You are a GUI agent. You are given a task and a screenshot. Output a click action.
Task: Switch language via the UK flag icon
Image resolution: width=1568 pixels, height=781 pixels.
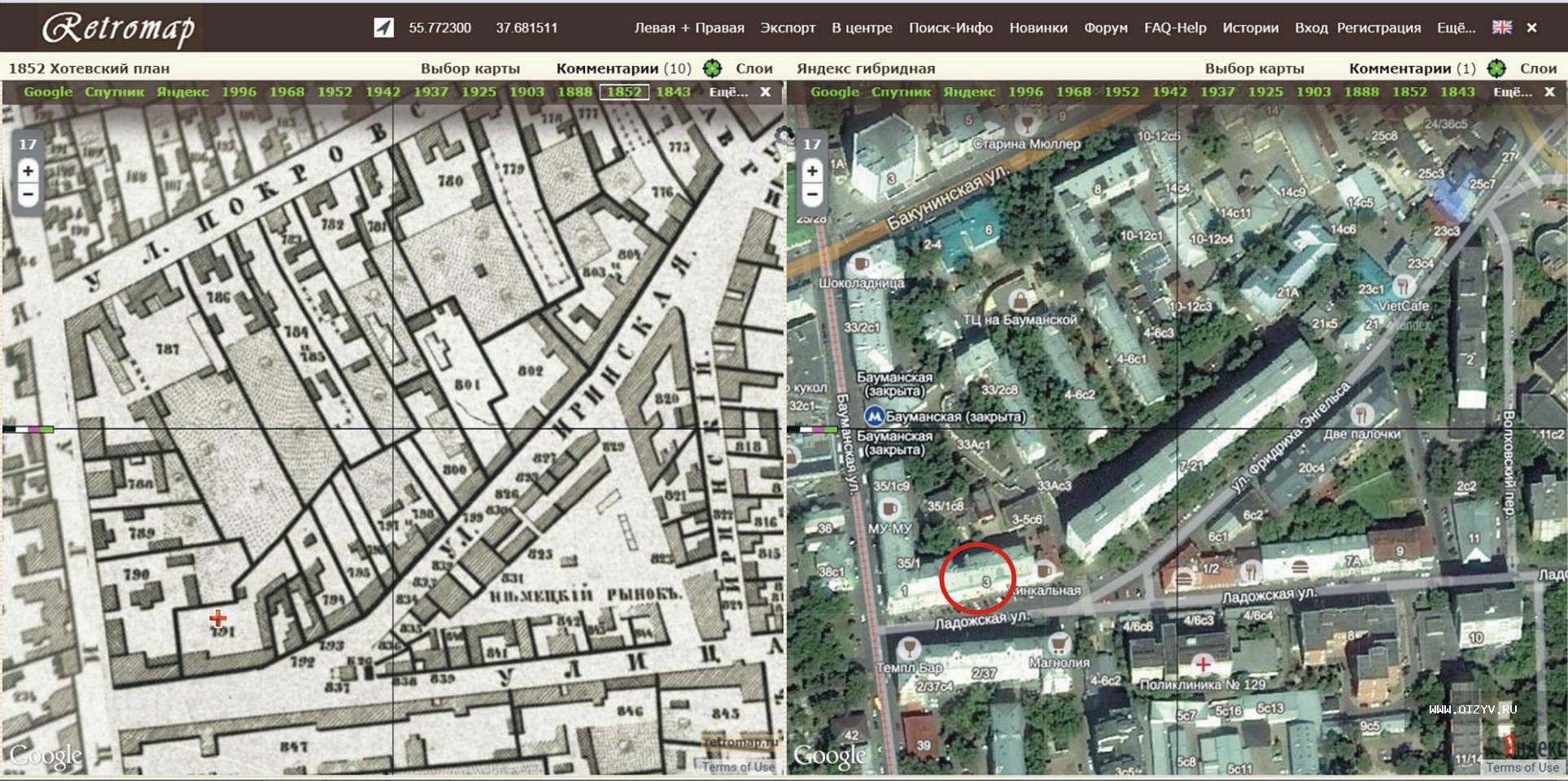click(1501, 27)
